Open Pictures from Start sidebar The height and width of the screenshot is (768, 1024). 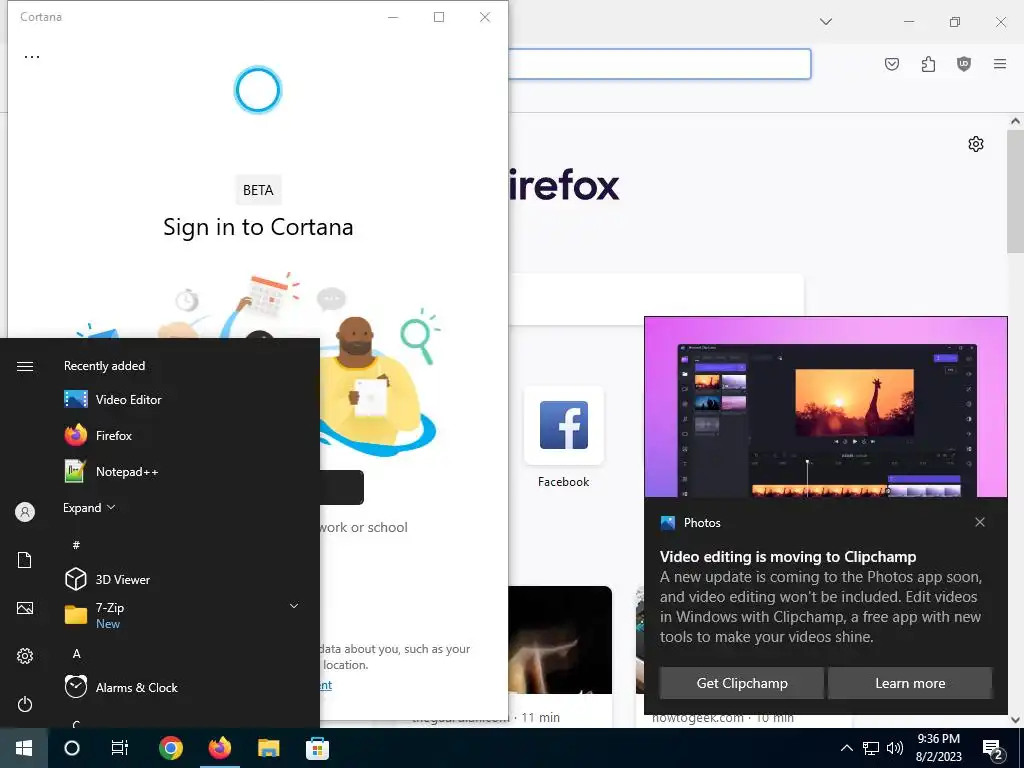(25, 608)
